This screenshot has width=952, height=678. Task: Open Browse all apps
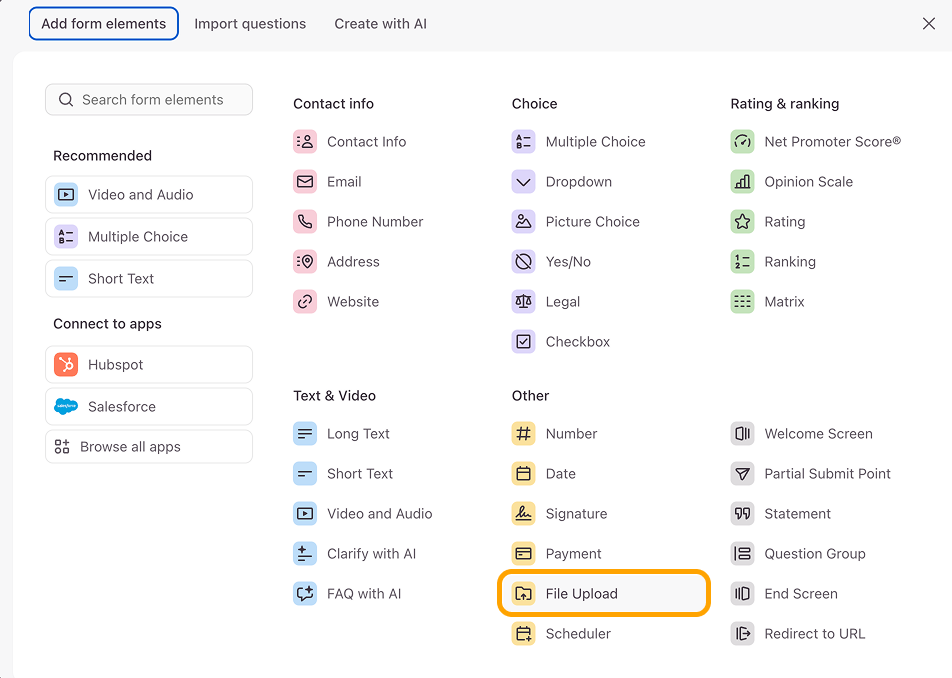(149, 447)
